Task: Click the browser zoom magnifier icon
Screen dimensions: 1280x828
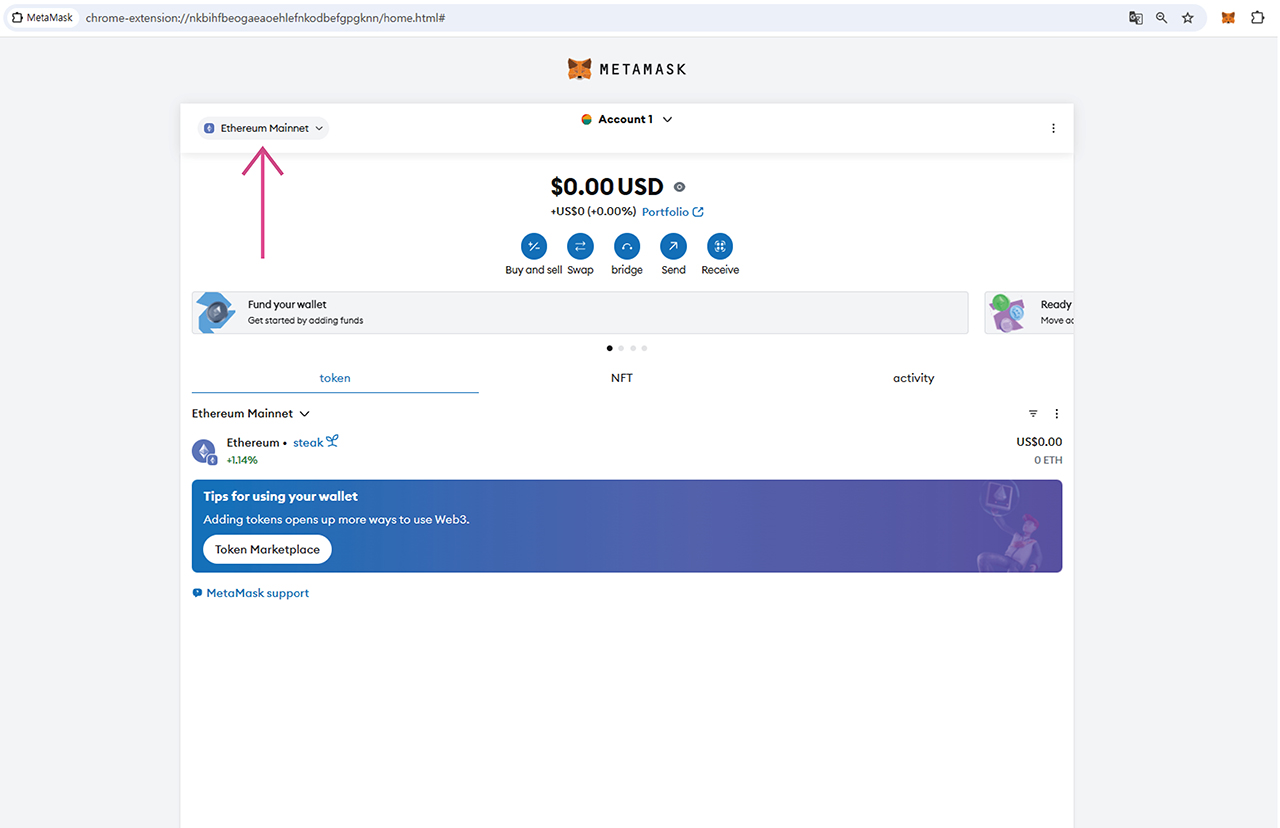Action: 1162,18
